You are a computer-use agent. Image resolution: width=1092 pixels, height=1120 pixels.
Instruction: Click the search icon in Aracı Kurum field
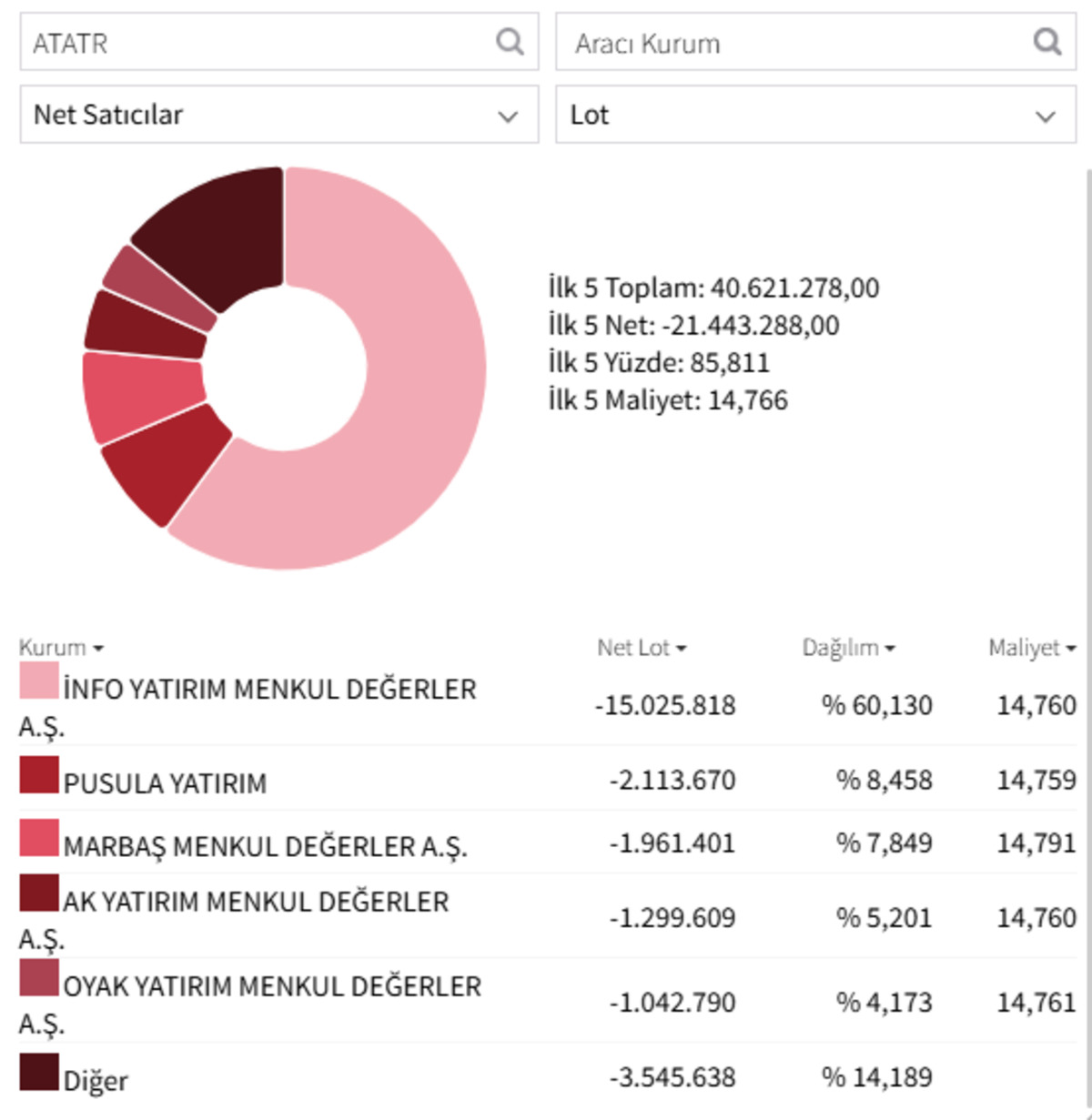1047,42
